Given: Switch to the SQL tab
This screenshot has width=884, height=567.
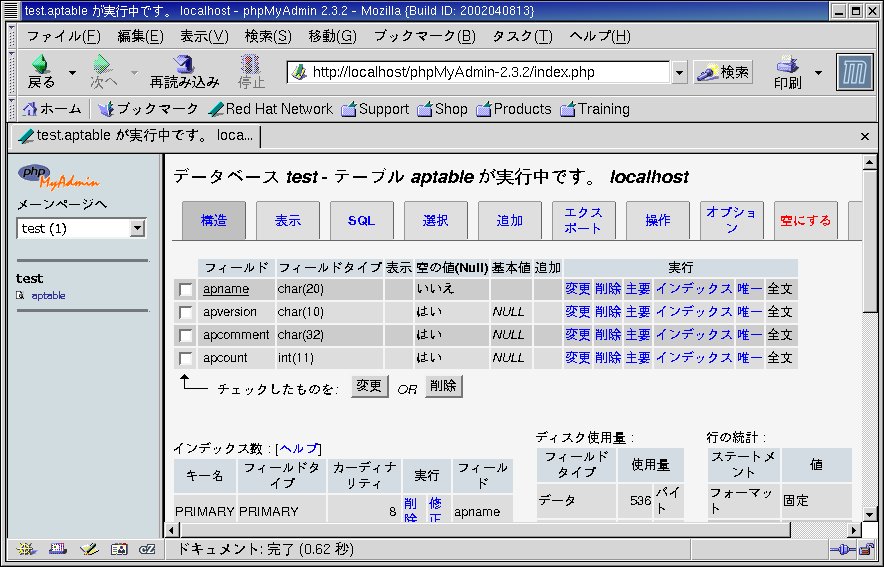Looking at the screenshot, I should coord(361,220).
